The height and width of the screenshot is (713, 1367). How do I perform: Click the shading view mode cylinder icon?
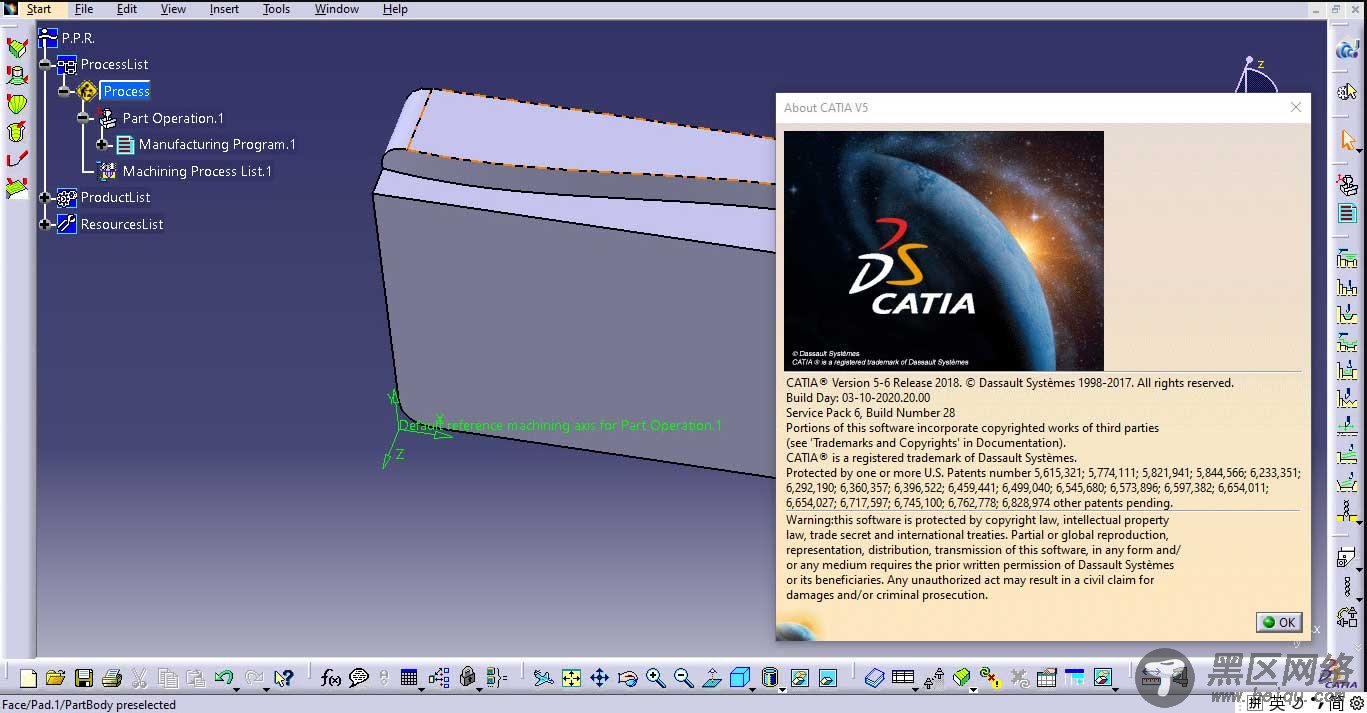click(769, 678)
